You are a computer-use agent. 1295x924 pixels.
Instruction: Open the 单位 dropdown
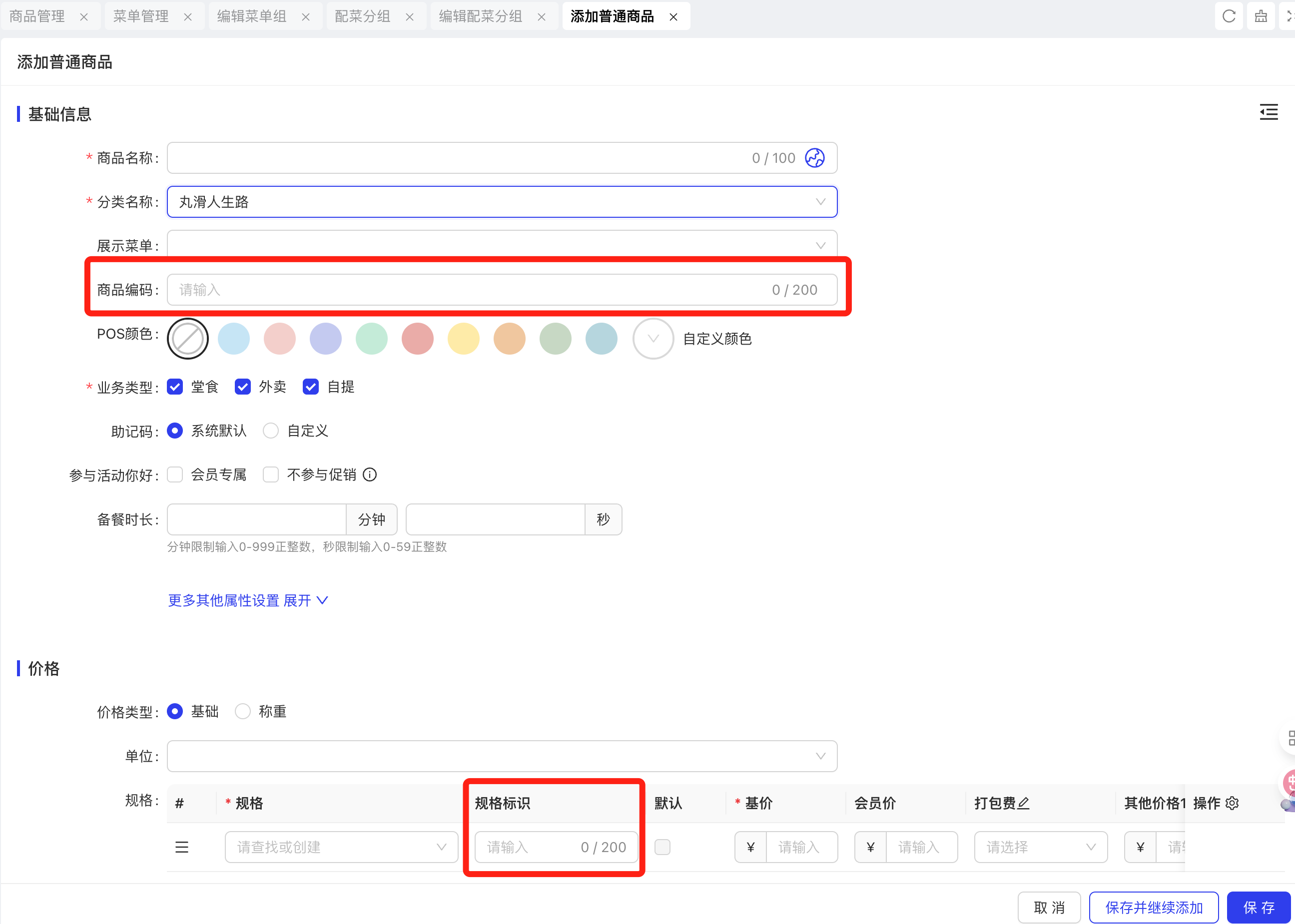(x=502, y=756)
